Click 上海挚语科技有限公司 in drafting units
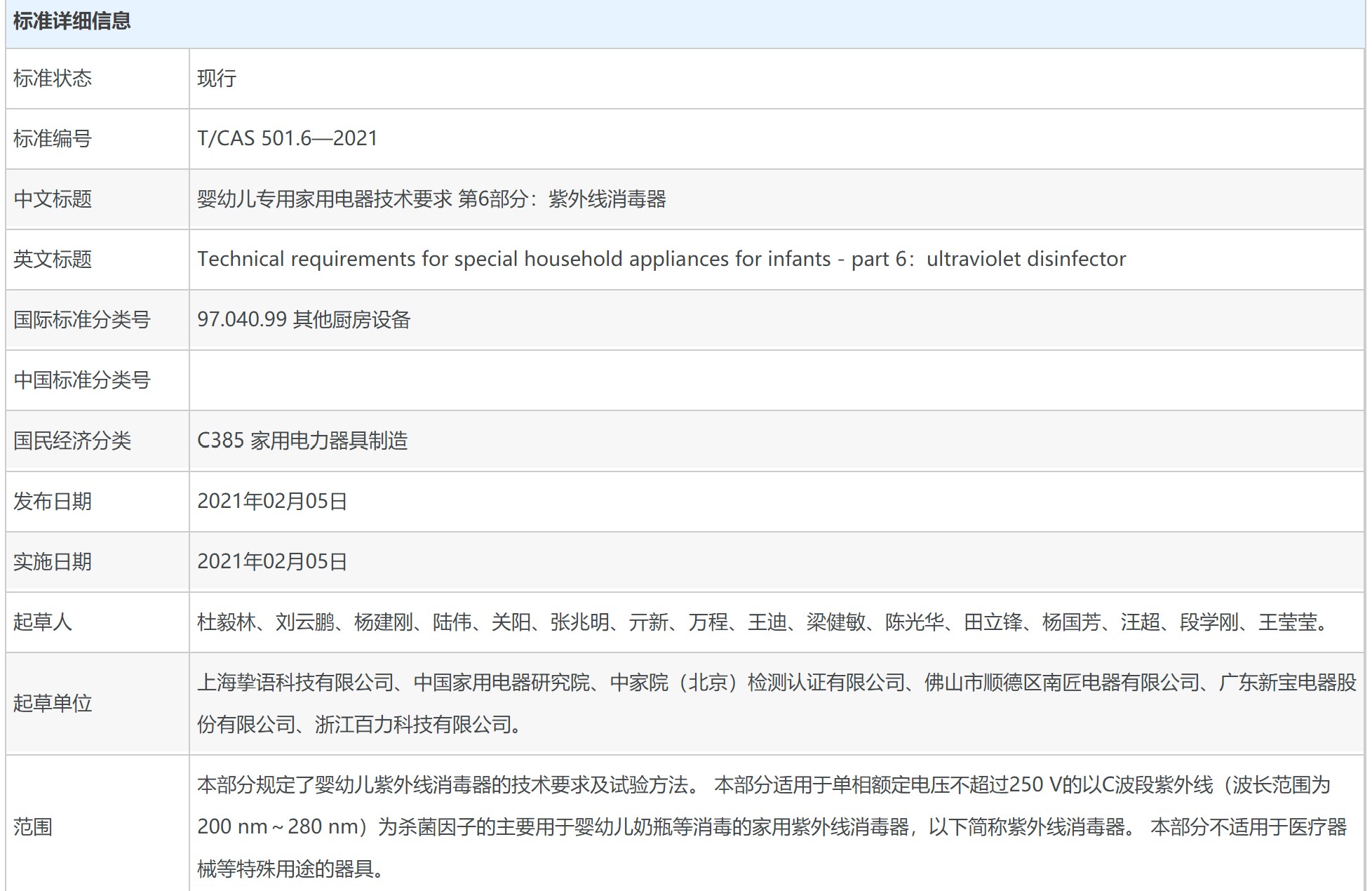The width and height of the screenshot is (1372, 891). click(x=295, y=682)
